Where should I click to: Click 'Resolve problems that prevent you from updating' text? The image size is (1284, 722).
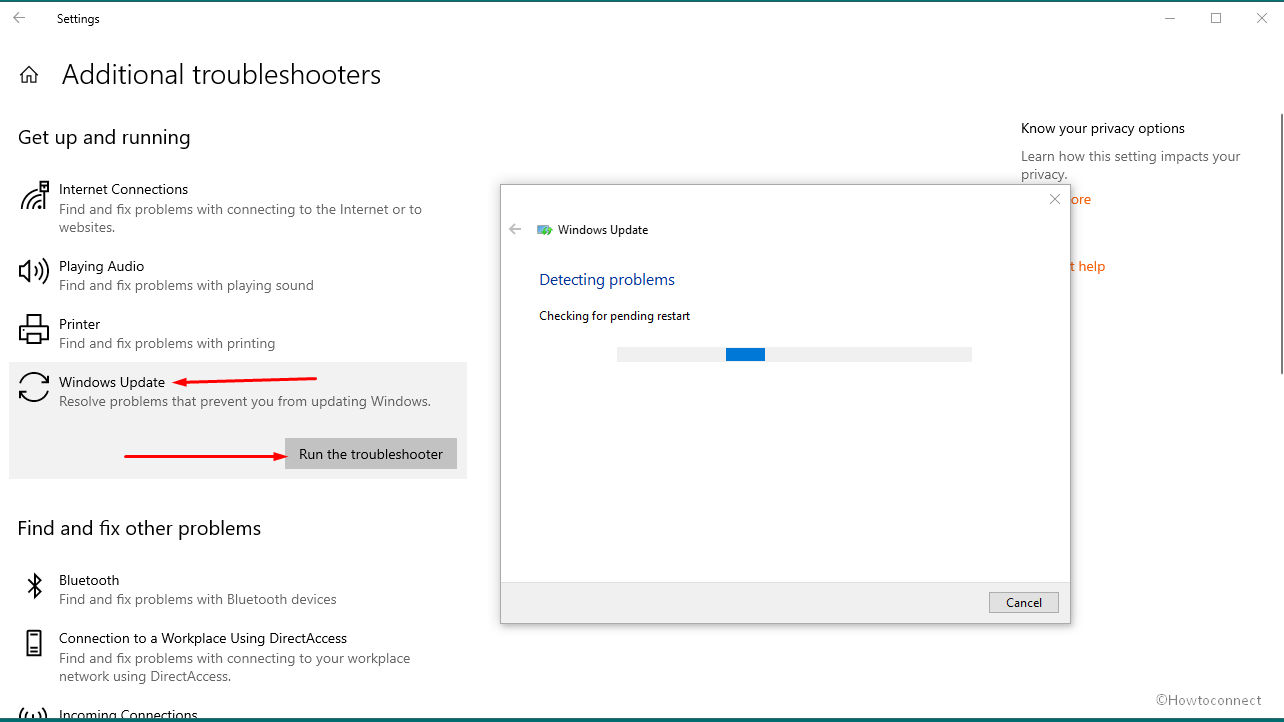coord(245,401)
